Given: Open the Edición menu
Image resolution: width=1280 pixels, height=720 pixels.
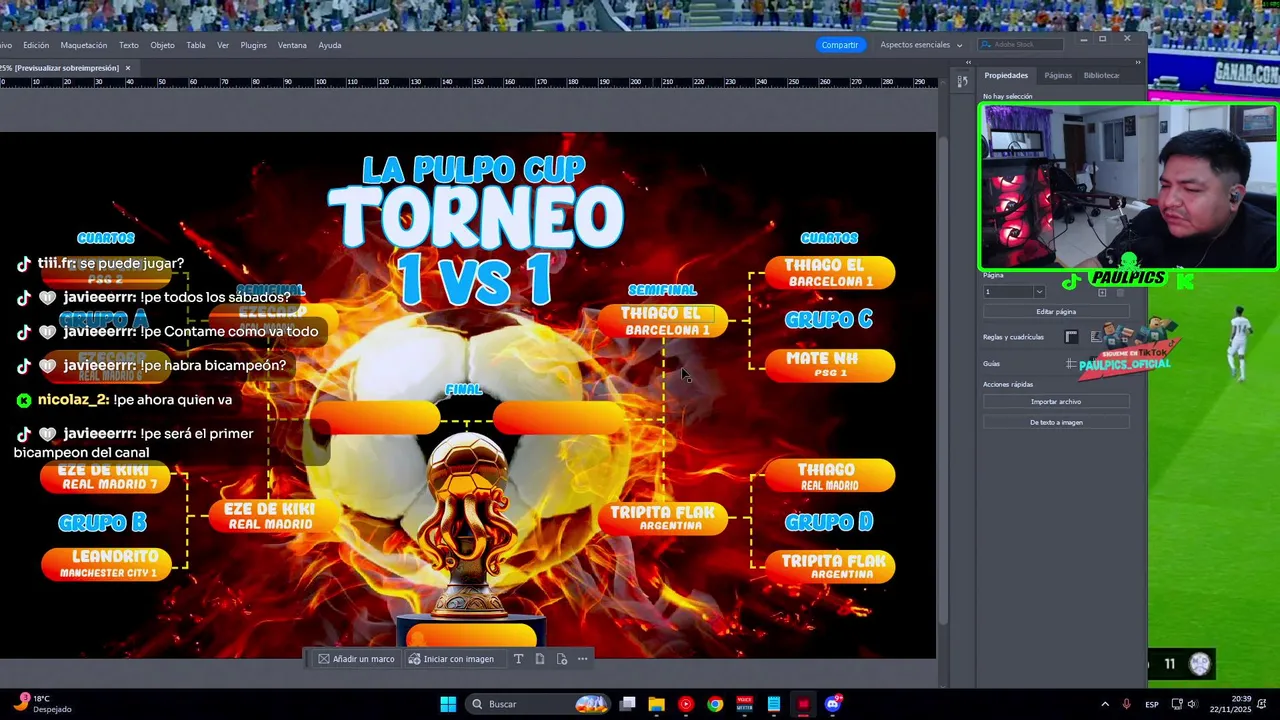Looking at the screenshot, I should [x=36, y=45].
